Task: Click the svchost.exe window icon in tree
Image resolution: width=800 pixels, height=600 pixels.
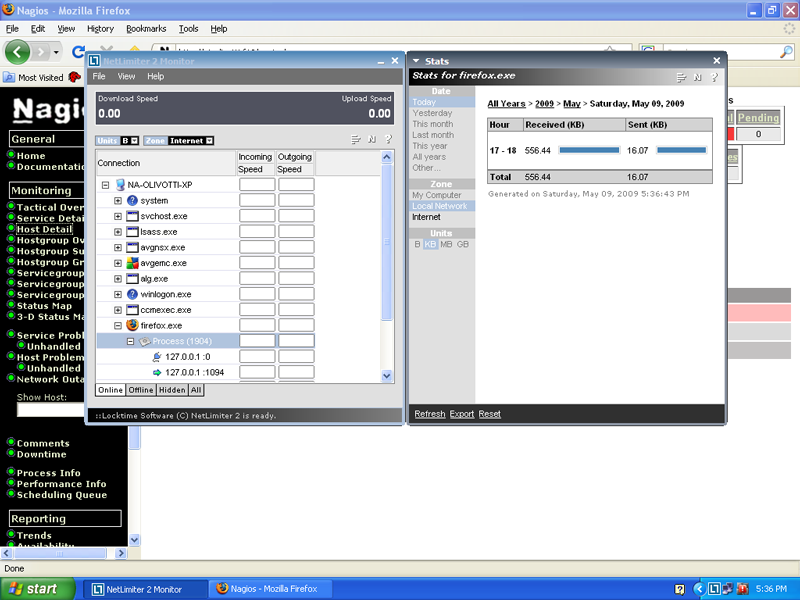Action: (x=133, y=216)
